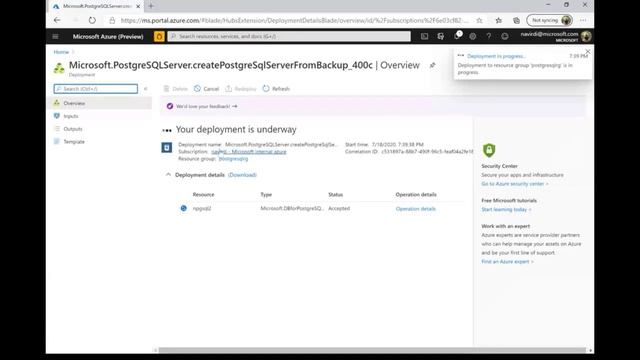Select Inputs in the left menu
Viewport: 640px width, 360px height.
pos(100,116)
